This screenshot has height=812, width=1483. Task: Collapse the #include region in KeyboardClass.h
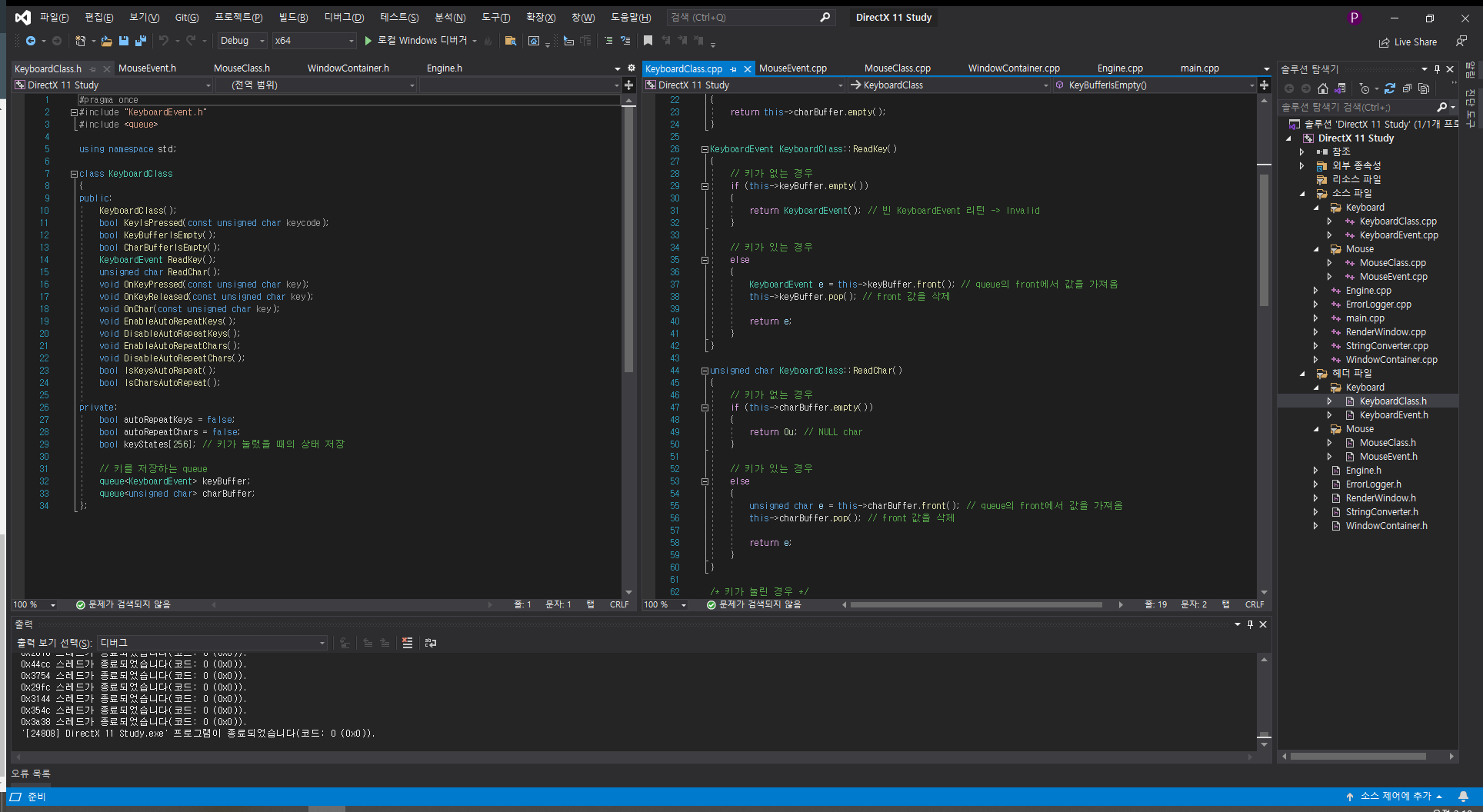[x=74, y=112]
